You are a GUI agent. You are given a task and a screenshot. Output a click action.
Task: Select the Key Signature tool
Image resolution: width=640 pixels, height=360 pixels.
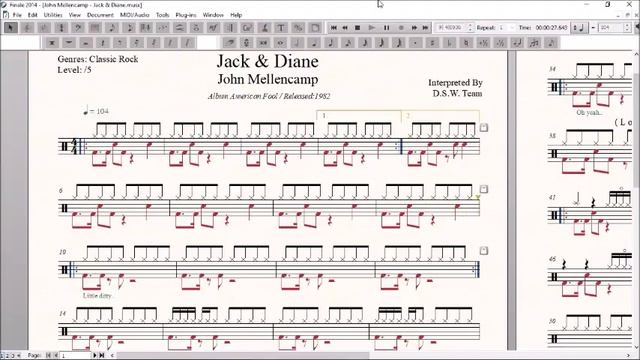(x=44, y=28)
